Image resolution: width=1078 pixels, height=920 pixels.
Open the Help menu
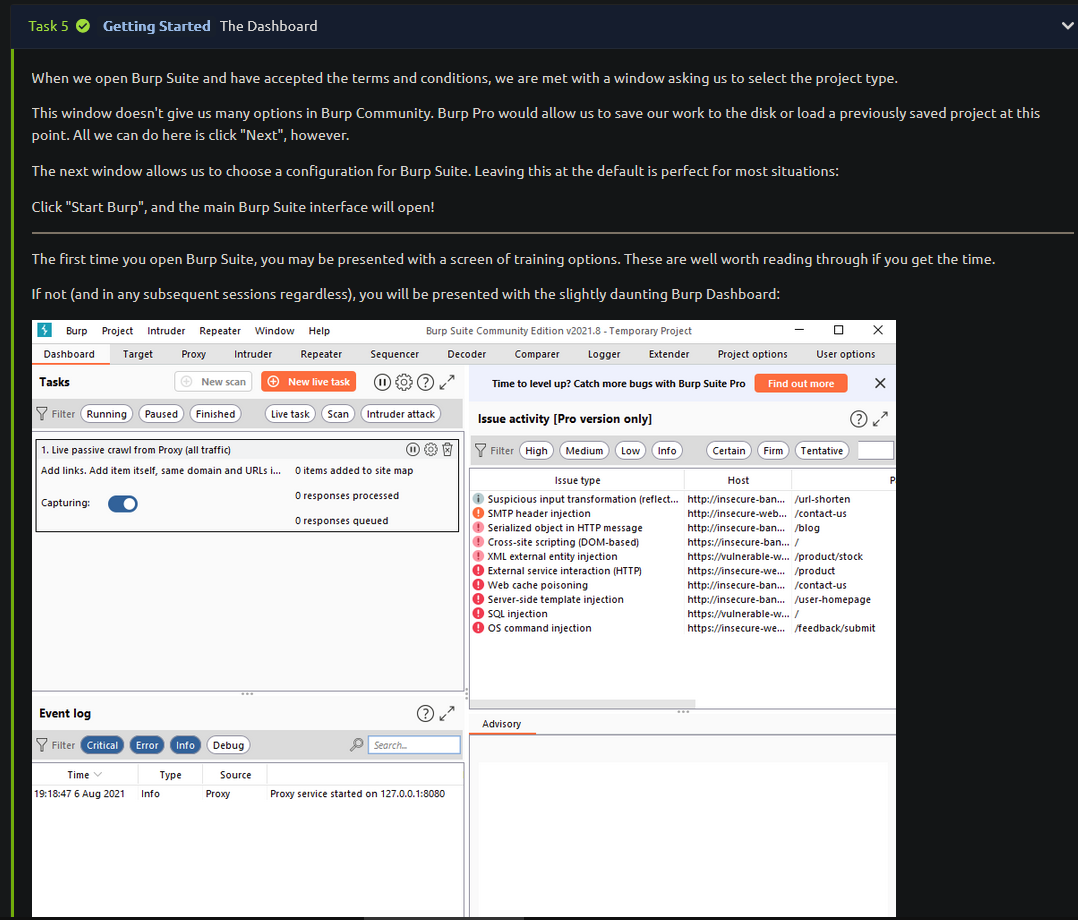pos(319,331)
